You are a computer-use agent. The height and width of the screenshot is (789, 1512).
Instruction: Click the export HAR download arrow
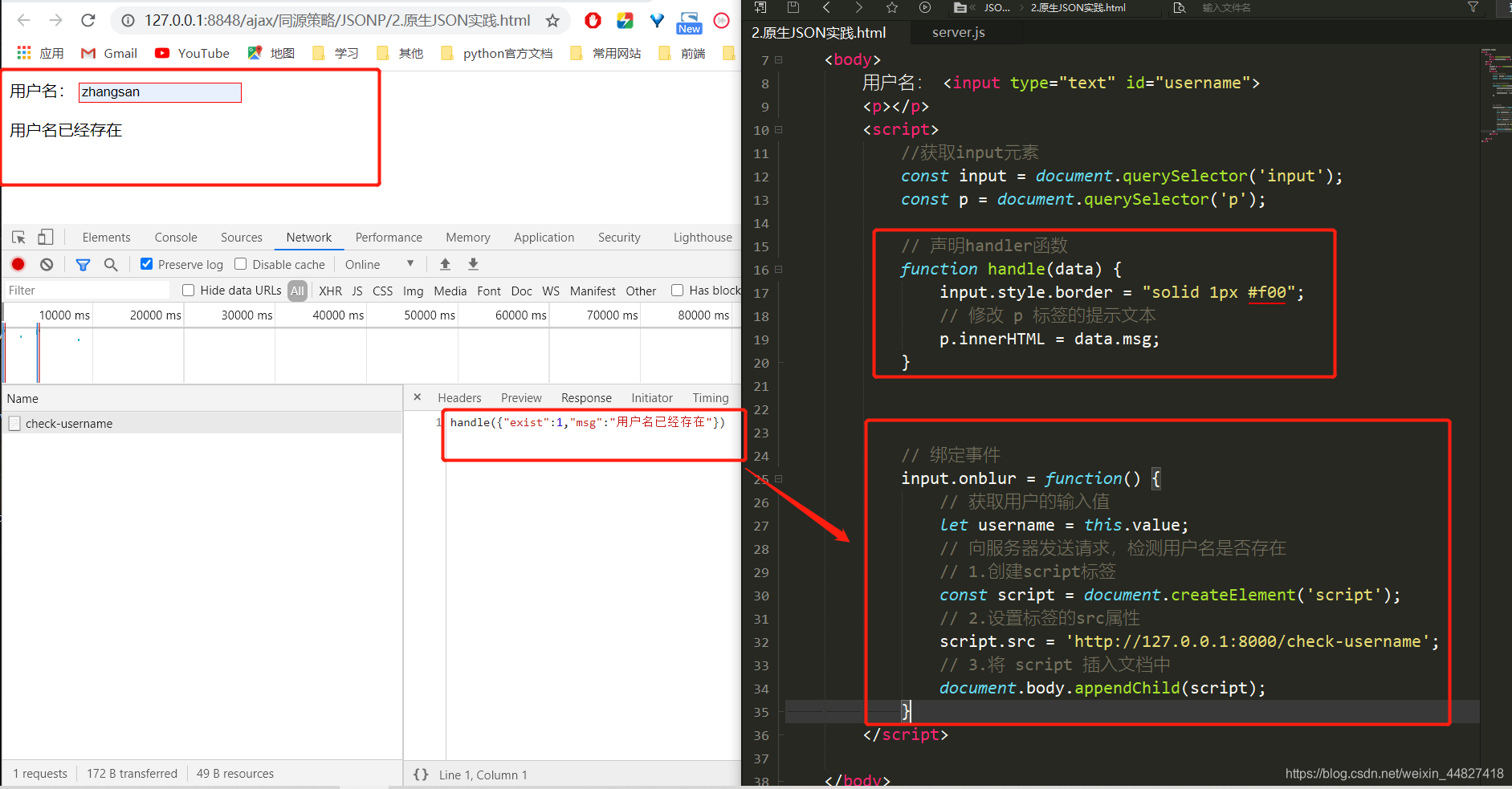tap(473, 264)
